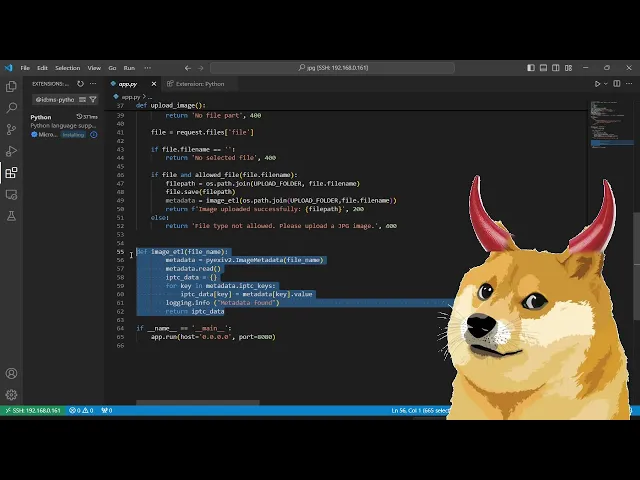The height and width of the screenshot is (480, 640).
Task: Filter extensions with funnel icon
Action: pyautogui.click(x=93, y=100)
